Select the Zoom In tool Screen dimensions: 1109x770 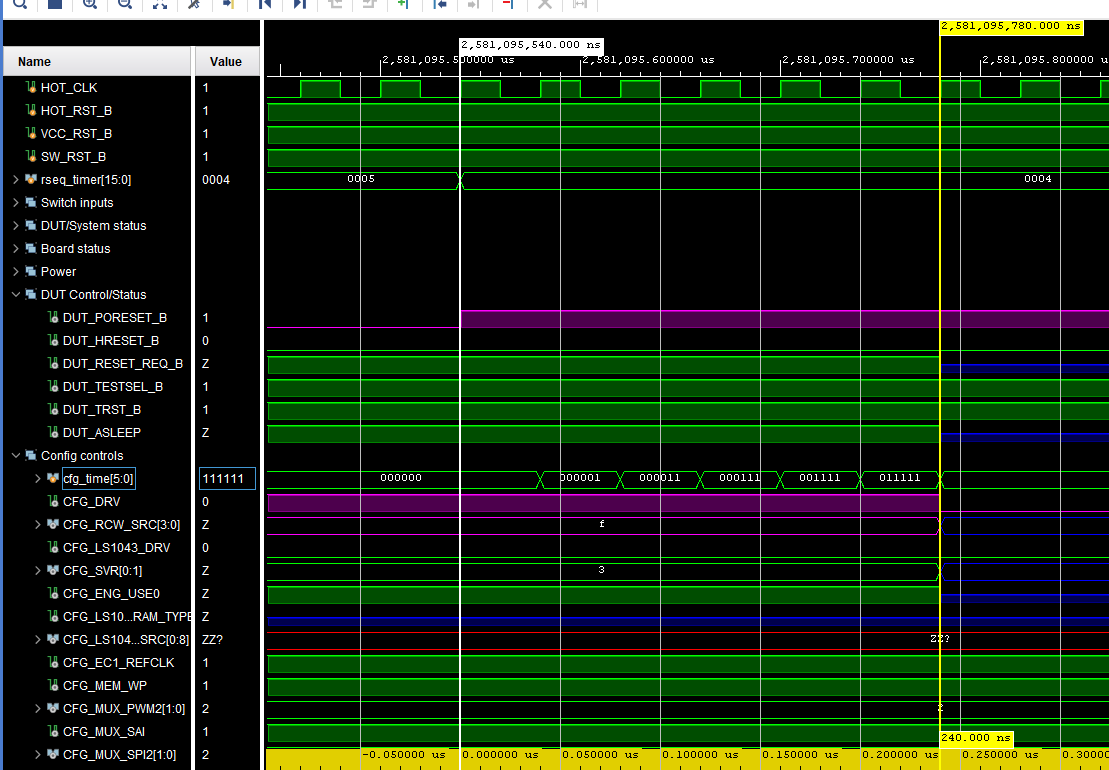coord(89,5)
